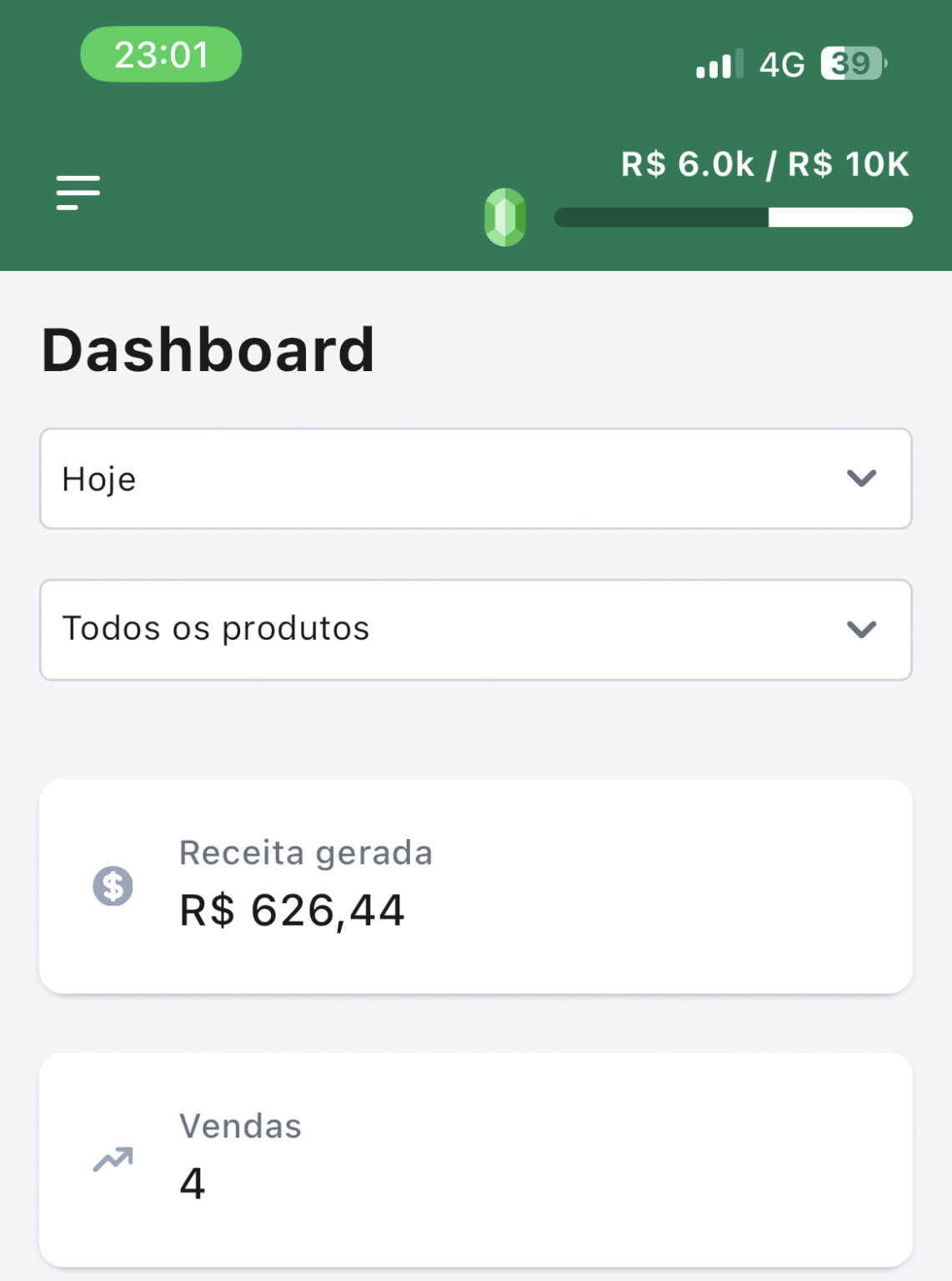The width and height of the screenshot is (952, 1281).
Task: Click the chevron beside Todos os produtos
Action: pyautogui.click(x=861, y=630)
